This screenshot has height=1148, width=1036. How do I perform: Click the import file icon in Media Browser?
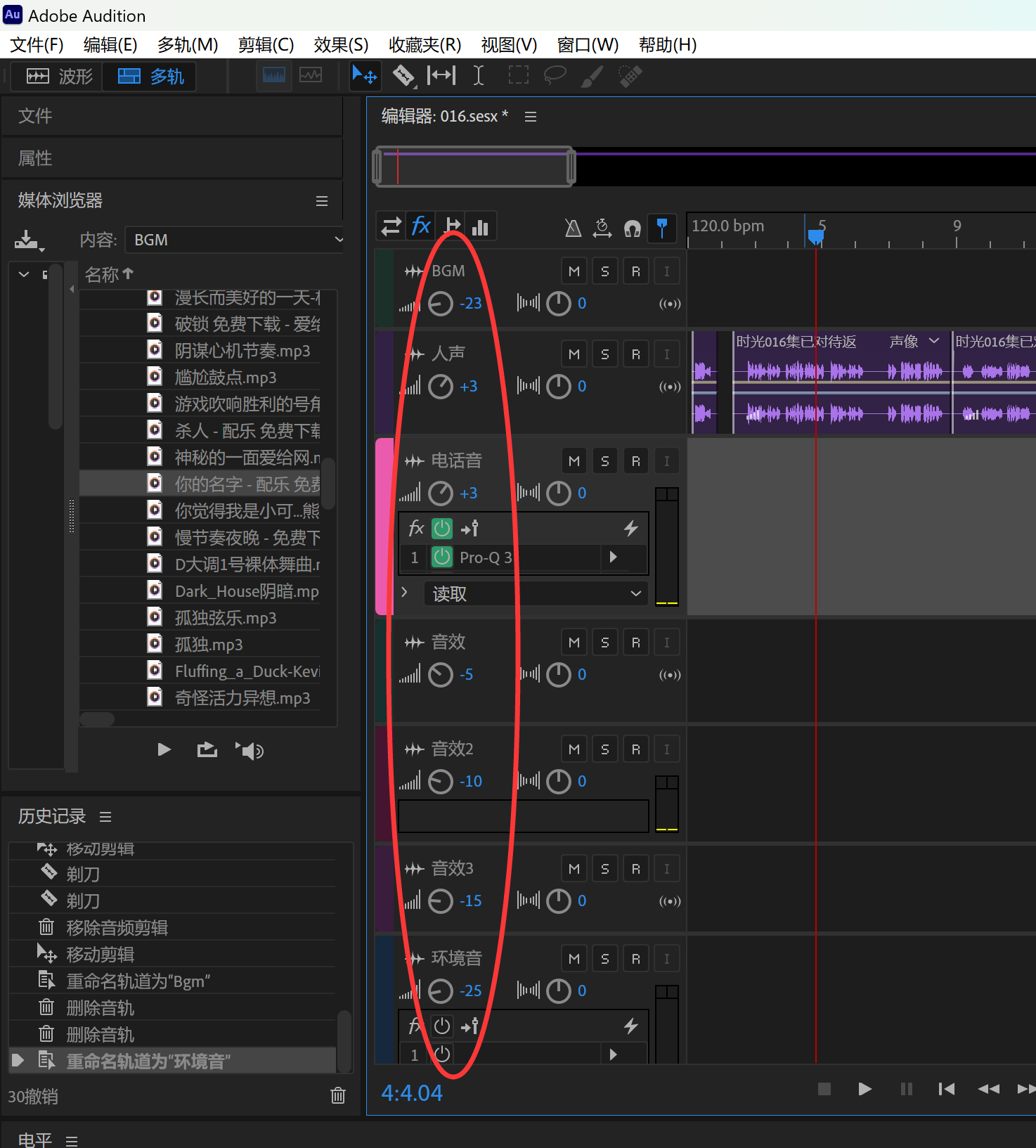[29, 240]
